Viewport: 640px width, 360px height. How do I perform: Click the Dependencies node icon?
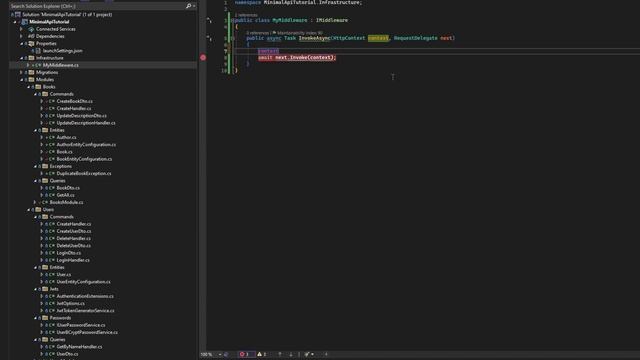[x=31, y=36]
